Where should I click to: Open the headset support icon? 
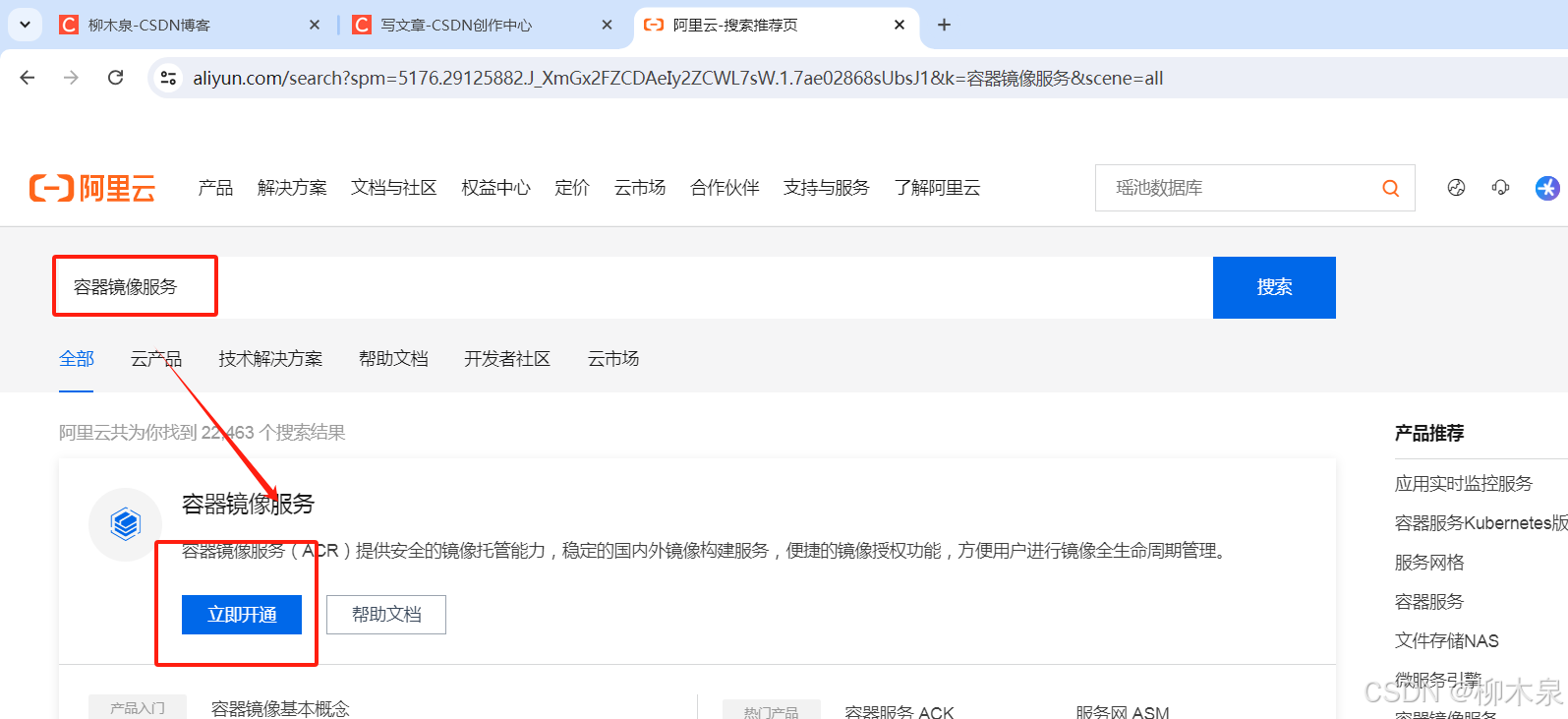[1500, 188]
